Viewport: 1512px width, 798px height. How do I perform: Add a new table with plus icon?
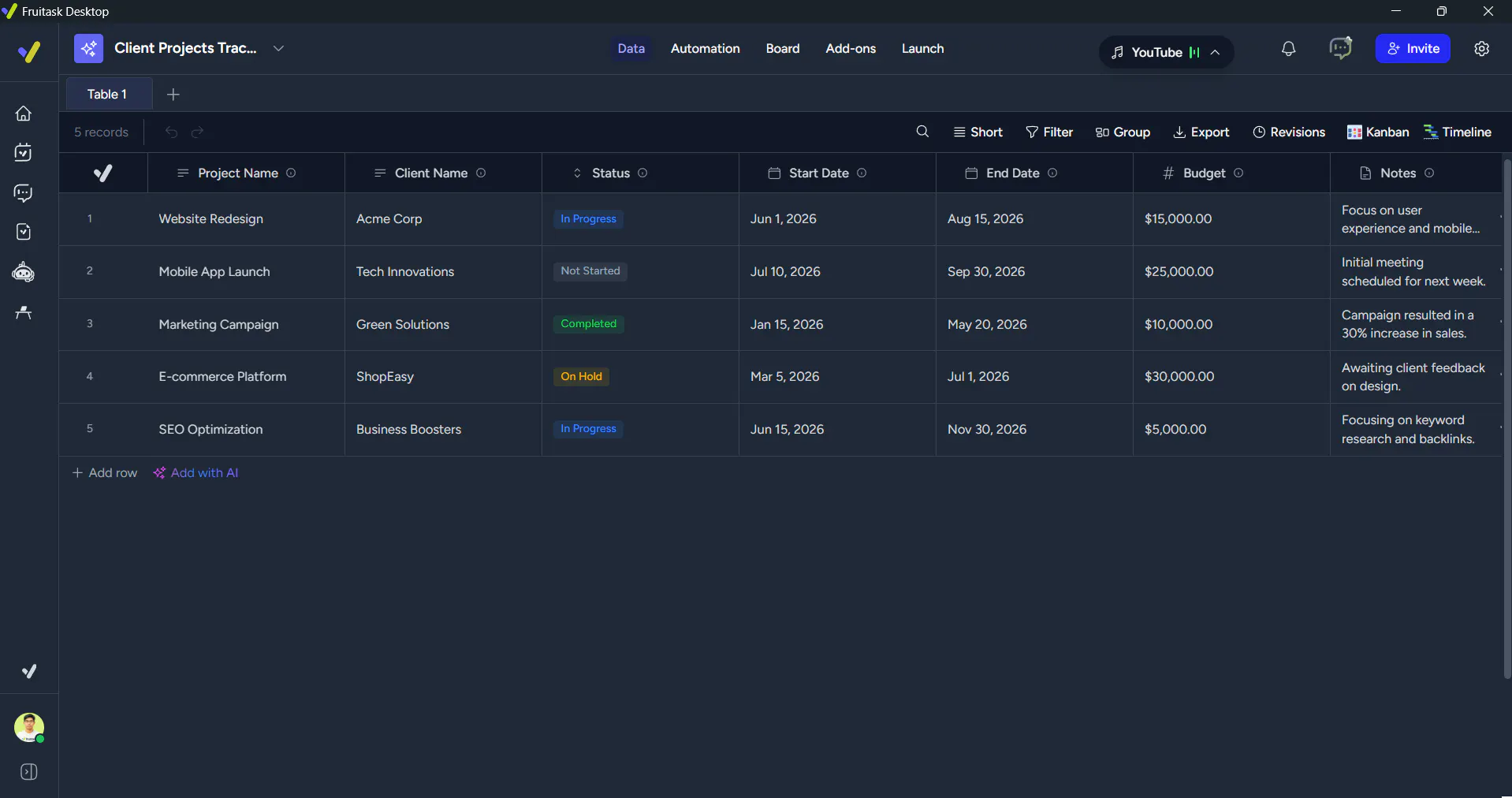(x=173, y=95)
